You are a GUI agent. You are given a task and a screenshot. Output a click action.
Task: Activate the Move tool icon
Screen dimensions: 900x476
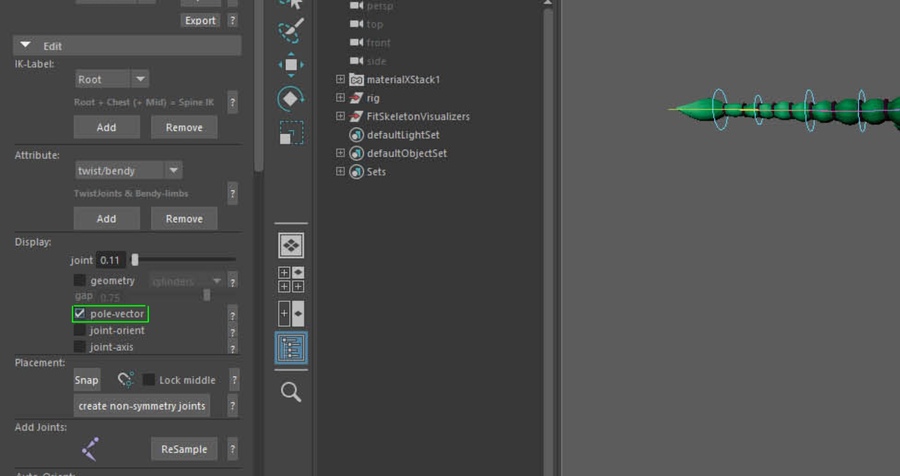click(x=291, y=65)
